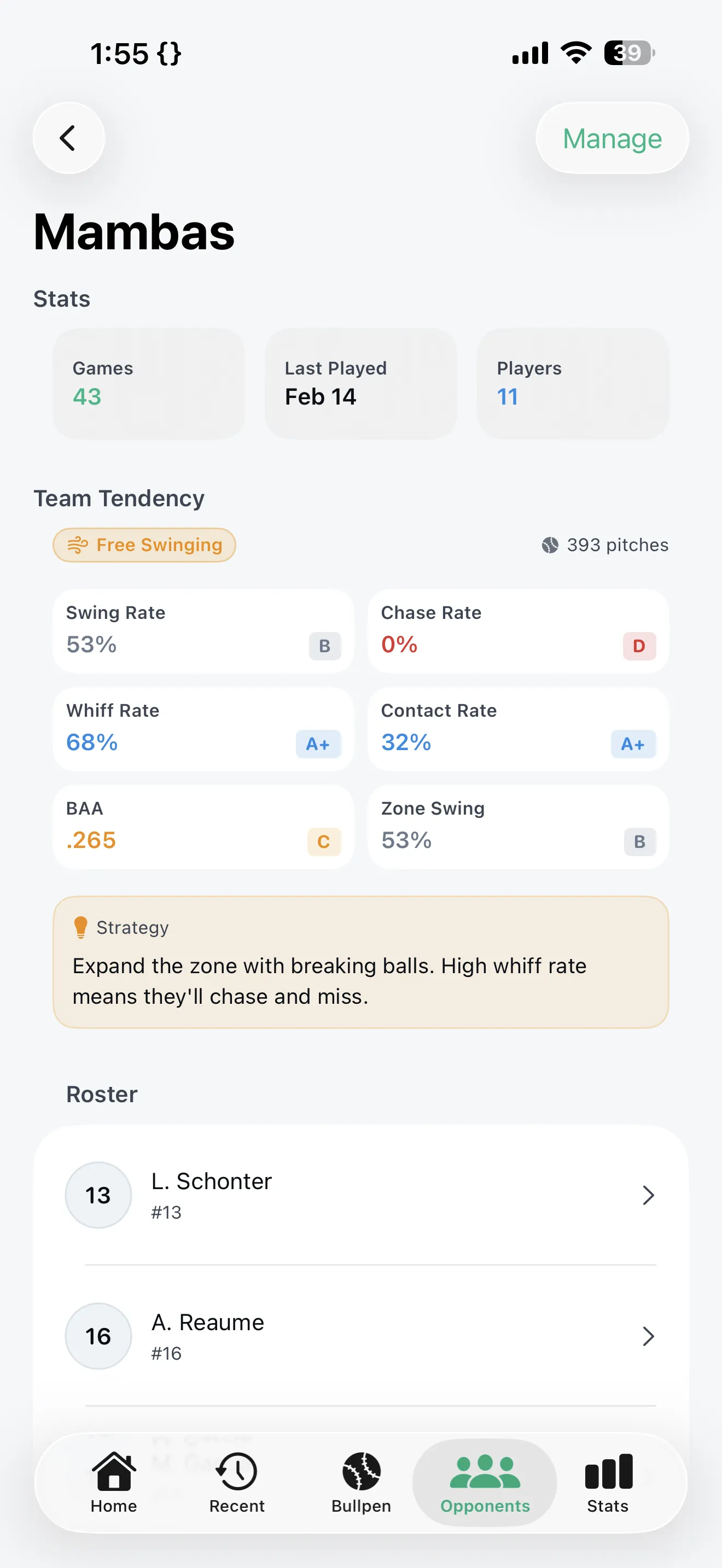Image resolution: width=722 pixels, height=1568 pixels.
Task: Tap the back arrow at top left
Action: (68, 138)
